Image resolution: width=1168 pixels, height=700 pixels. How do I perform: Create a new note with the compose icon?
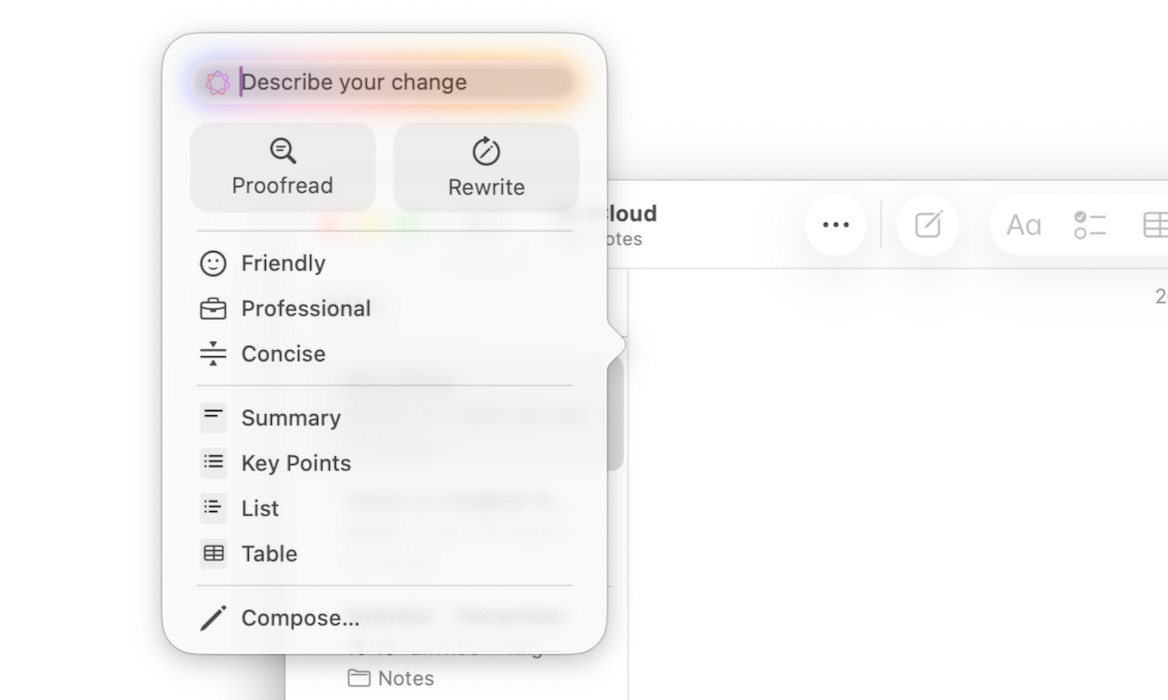[928, 225]
